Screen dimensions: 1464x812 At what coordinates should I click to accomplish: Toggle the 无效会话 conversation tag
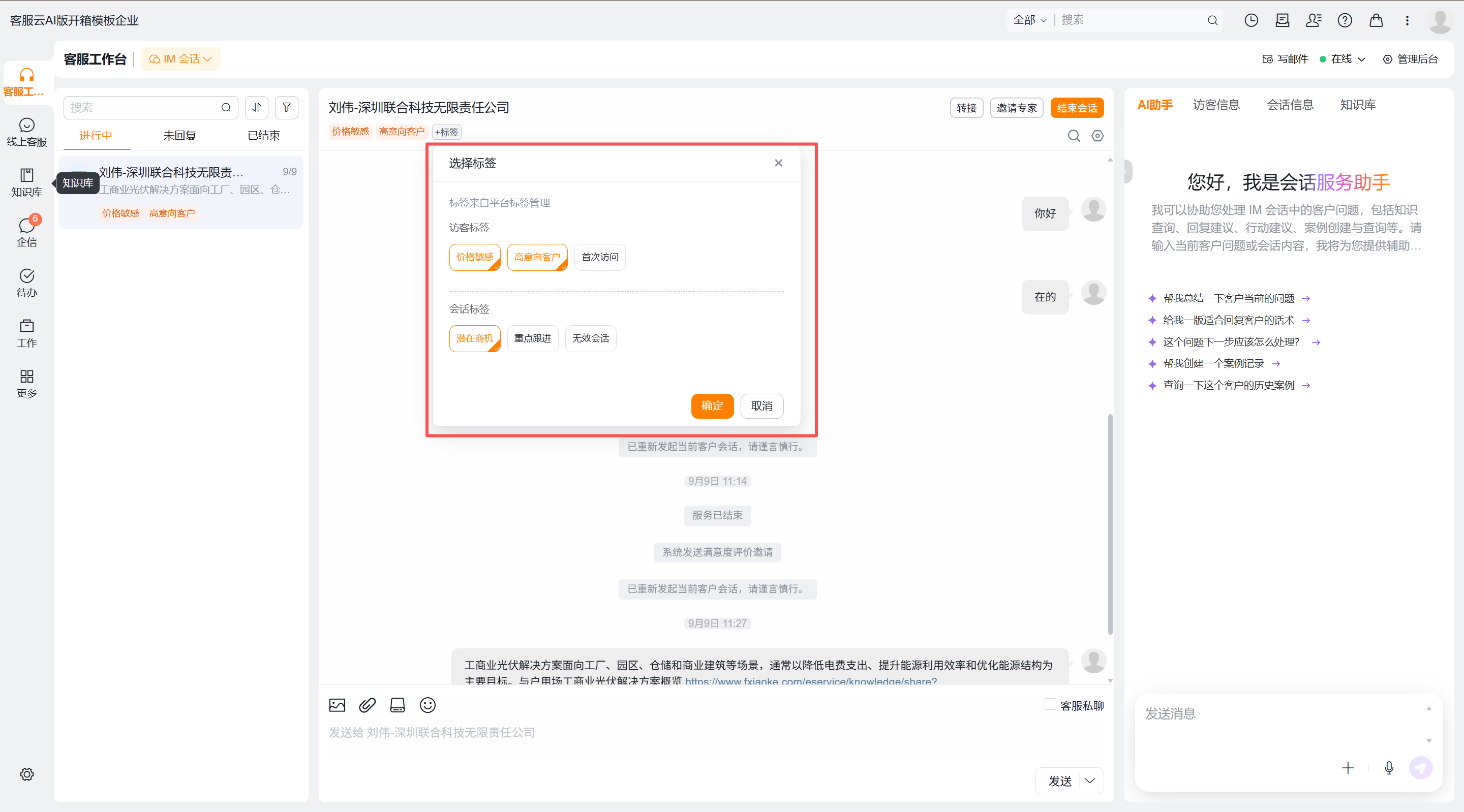pyautogui.click(x=591, y=338)
